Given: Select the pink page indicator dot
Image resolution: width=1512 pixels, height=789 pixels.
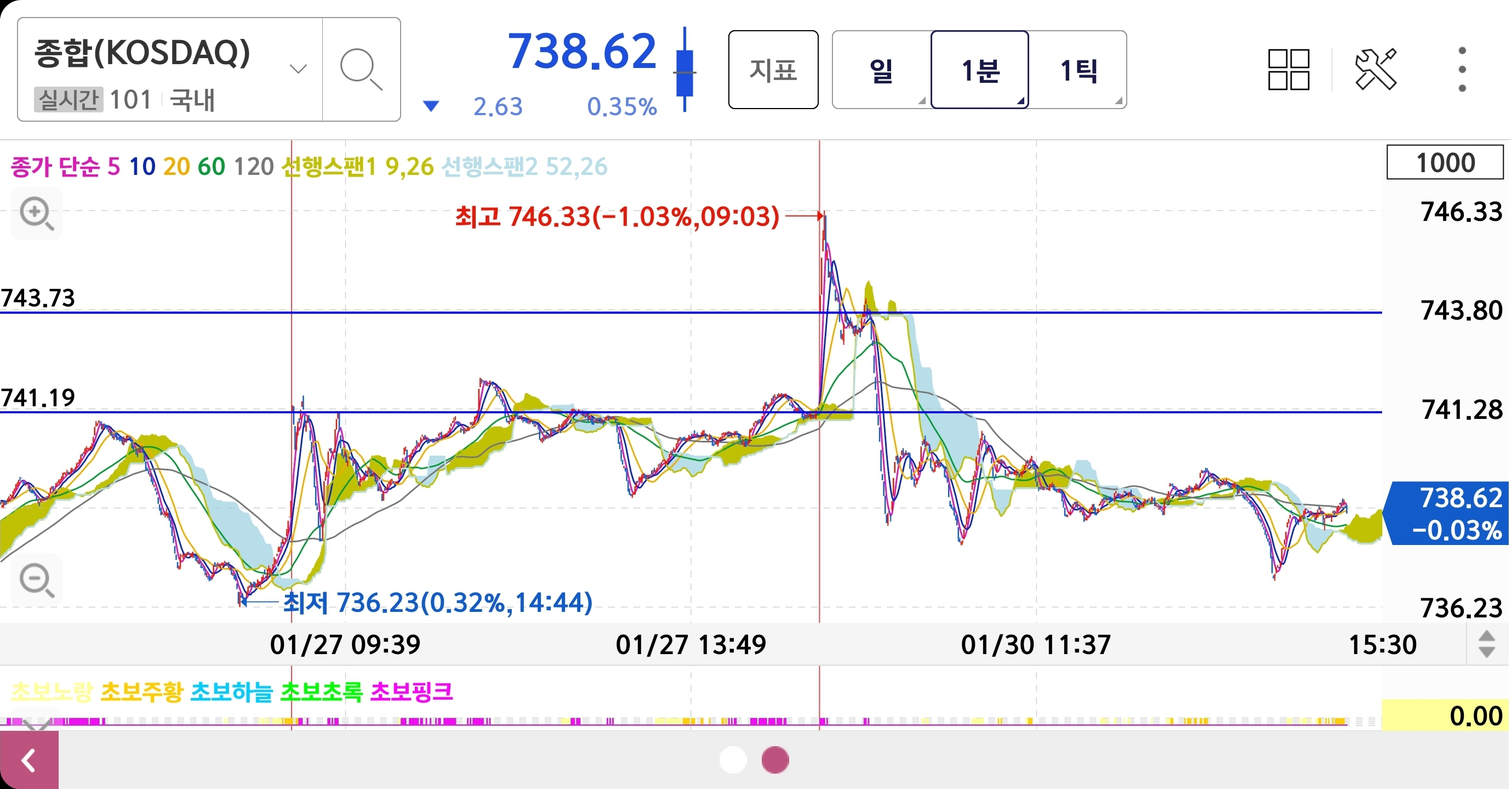Looking at the screenshot, I should tap(775, 759).
